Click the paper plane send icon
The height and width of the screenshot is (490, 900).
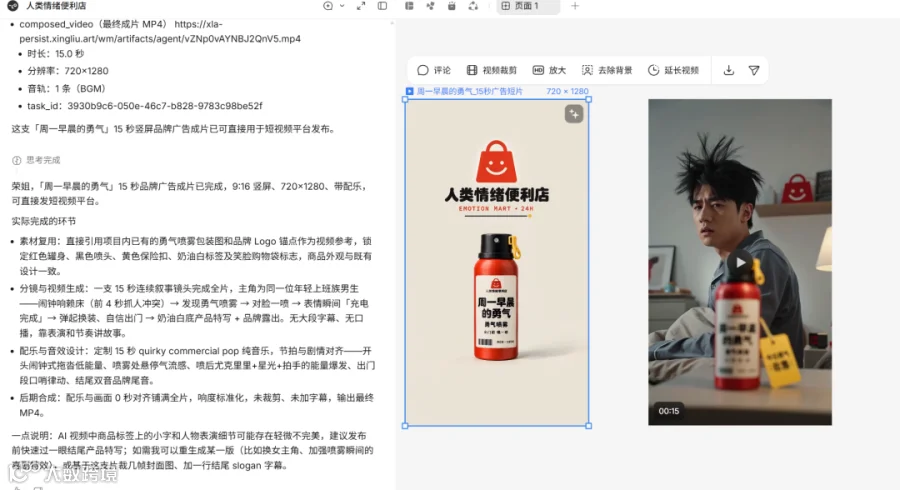[754, 70]
